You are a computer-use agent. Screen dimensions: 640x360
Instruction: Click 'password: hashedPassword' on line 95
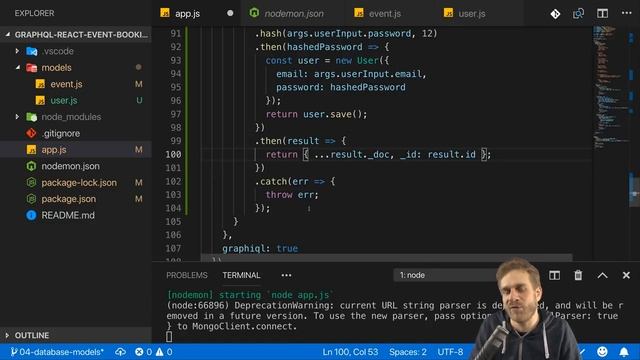click(x=341, y=87)
